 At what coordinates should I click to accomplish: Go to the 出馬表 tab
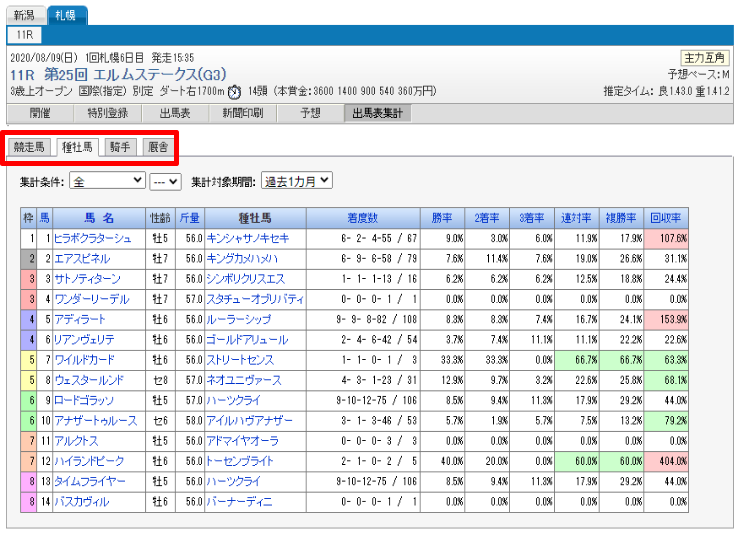175,113
